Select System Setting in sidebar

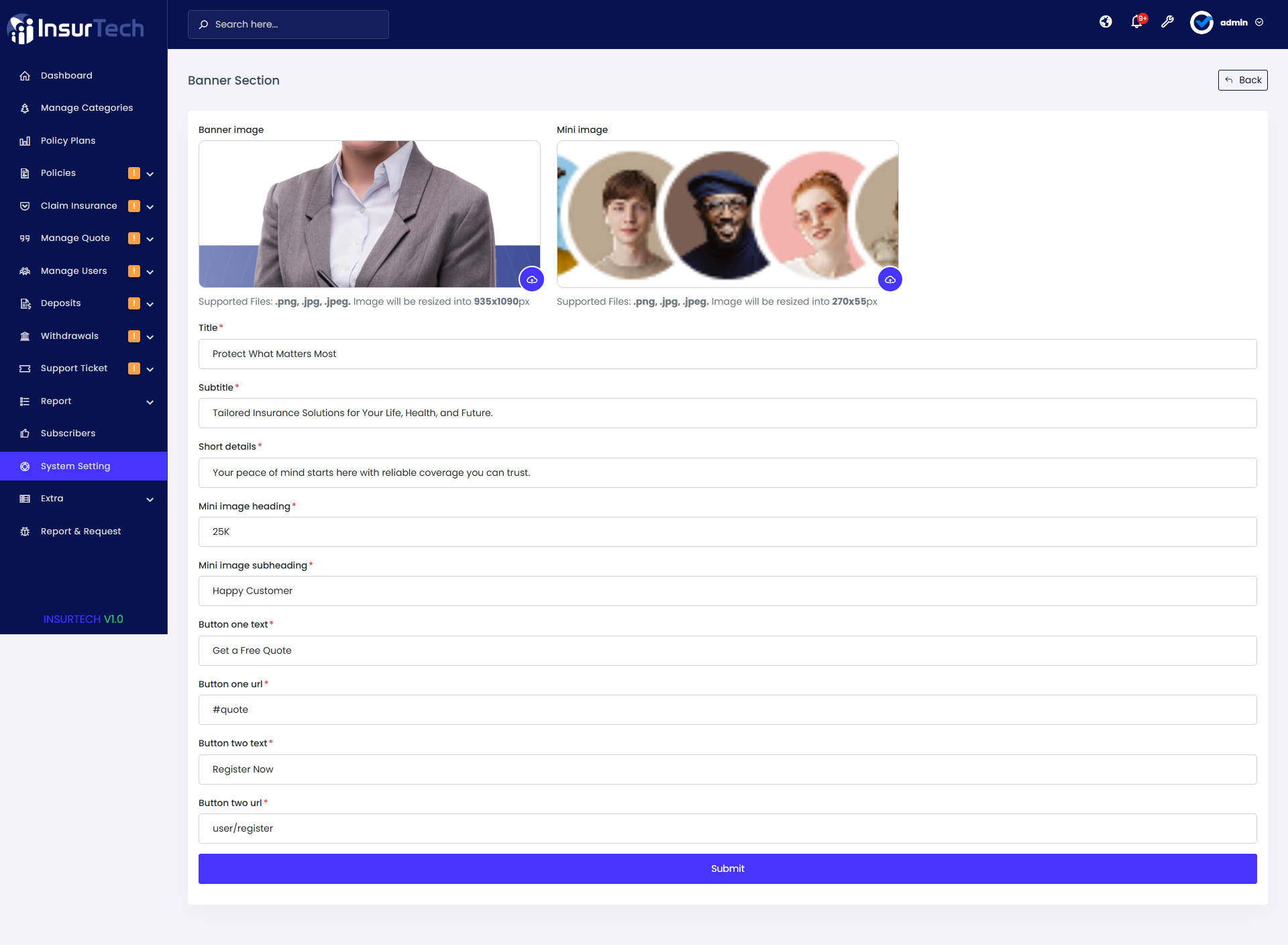[75, 466]
